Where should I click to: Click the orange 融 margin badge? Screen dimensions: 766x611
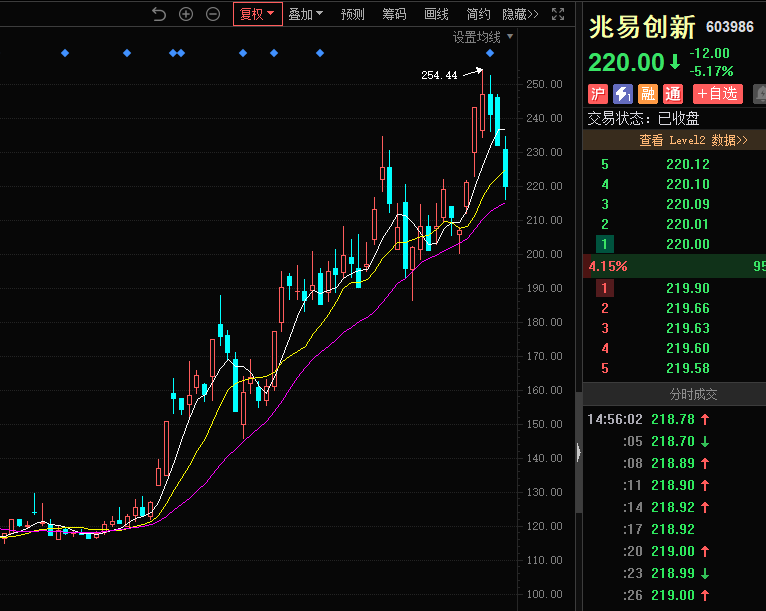(648, 94)
